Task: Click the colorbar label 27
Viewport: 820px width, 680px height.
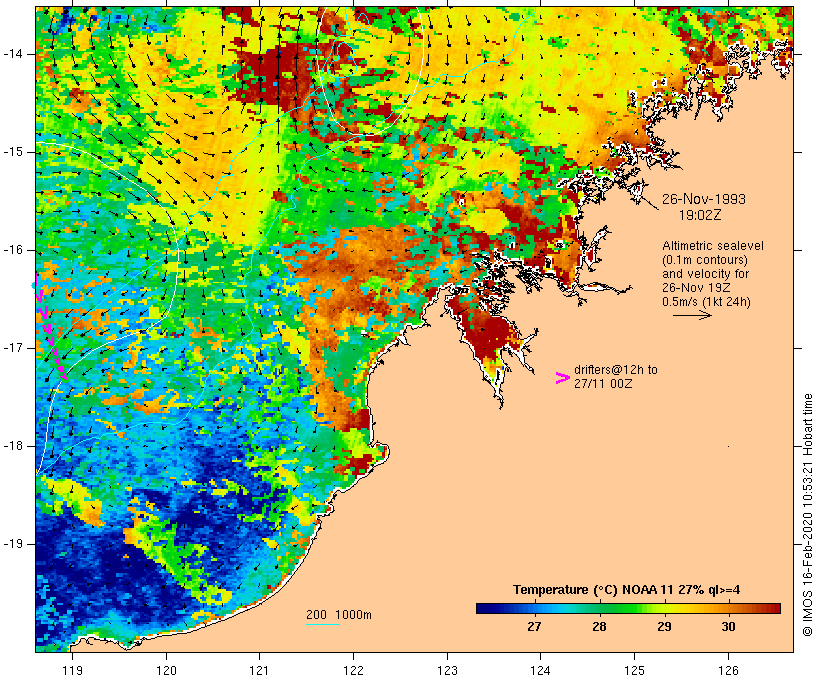Action: [534, 626]
